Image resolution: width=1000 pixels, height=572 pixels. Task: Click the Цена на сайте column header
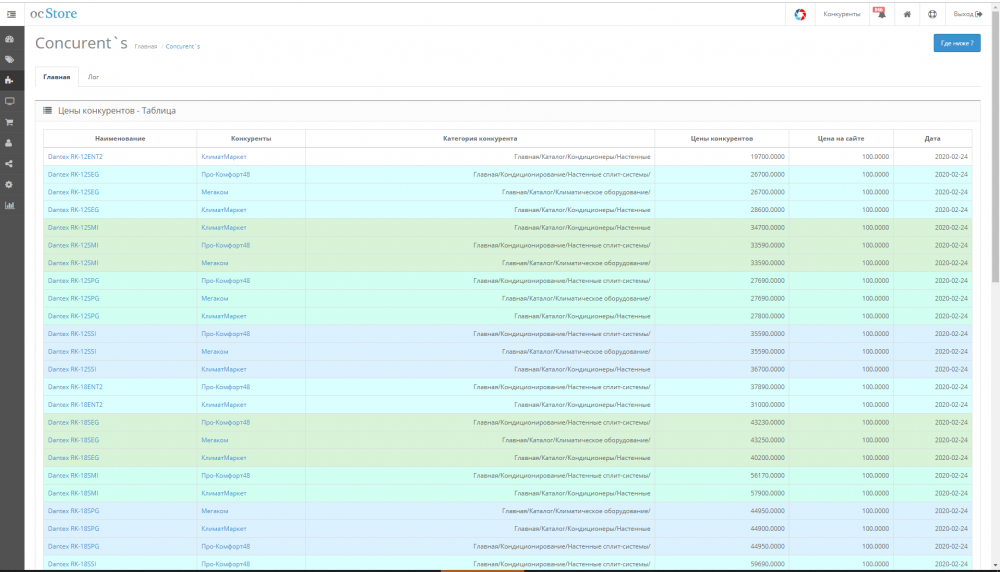click(x=841, y=138)
